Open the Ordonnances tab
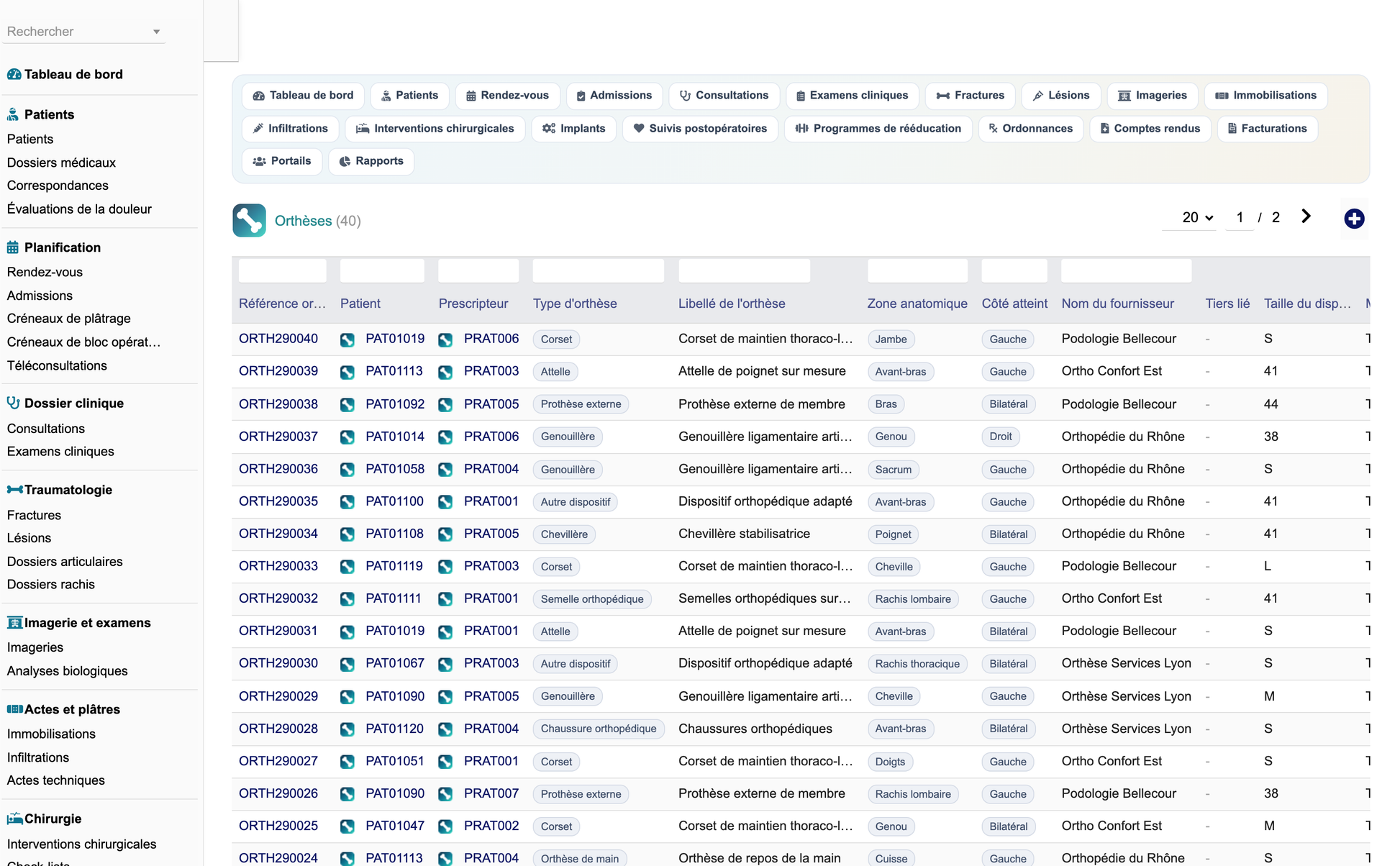Image resolution: width=1400 pixels, height=866 pixels. click(x=1030, y=129)
